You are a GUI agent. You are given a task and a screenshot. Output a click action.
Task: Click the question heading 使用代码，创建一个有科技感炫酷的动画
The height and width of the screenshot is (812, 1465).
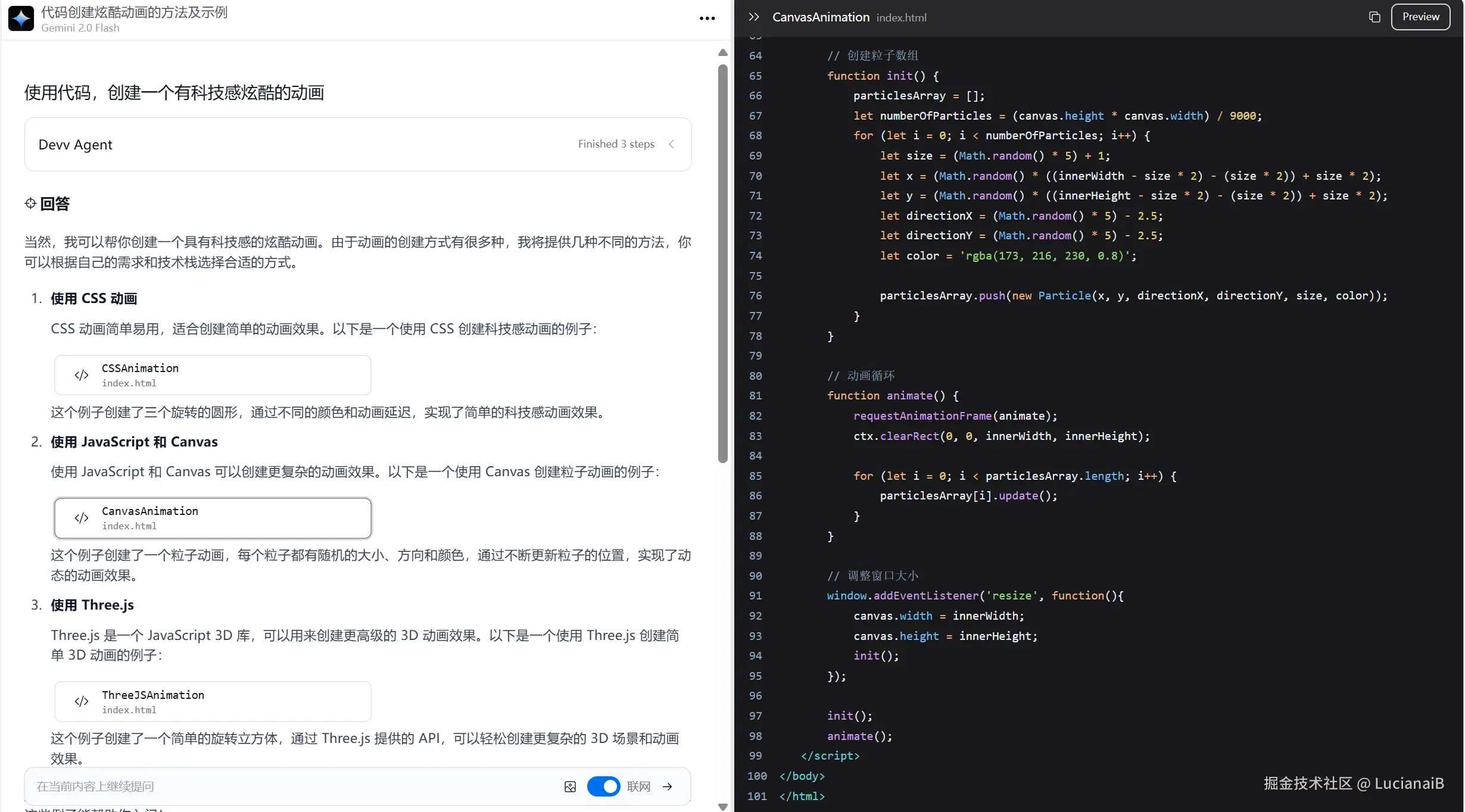coord(174,92)
